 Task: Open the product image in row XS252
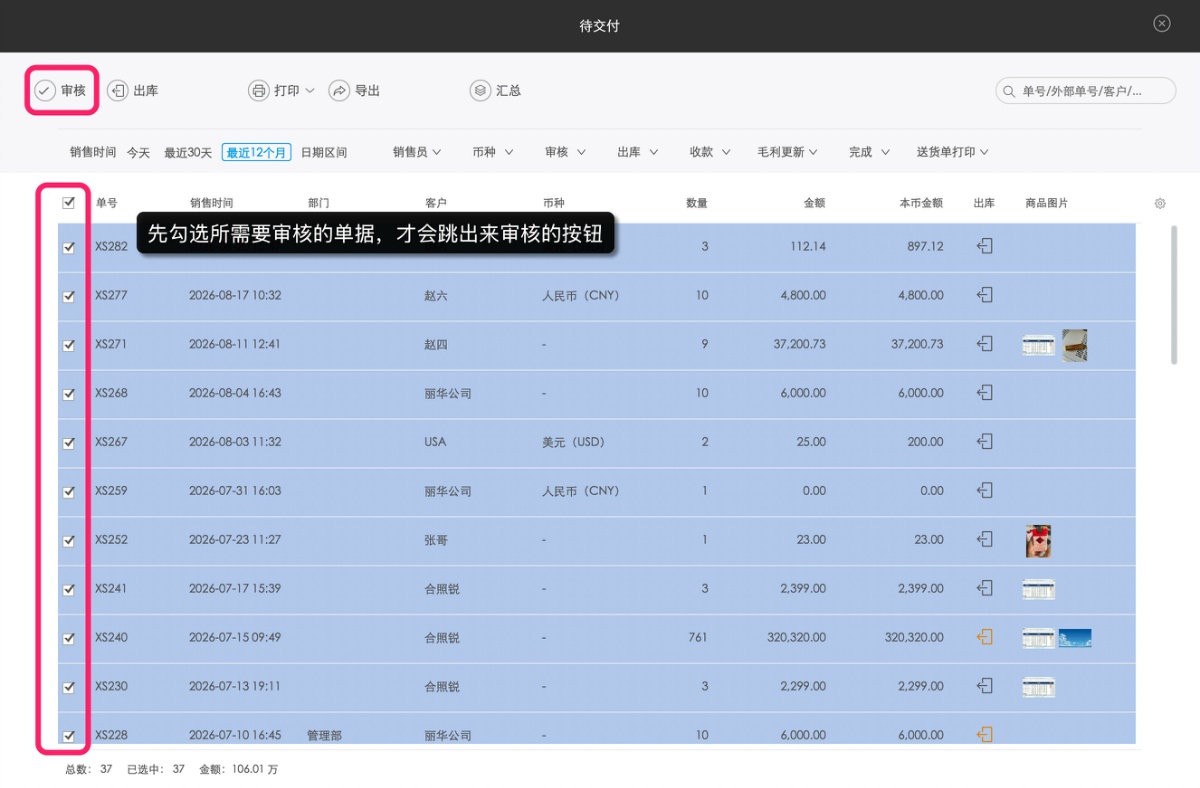(1038, 541)
